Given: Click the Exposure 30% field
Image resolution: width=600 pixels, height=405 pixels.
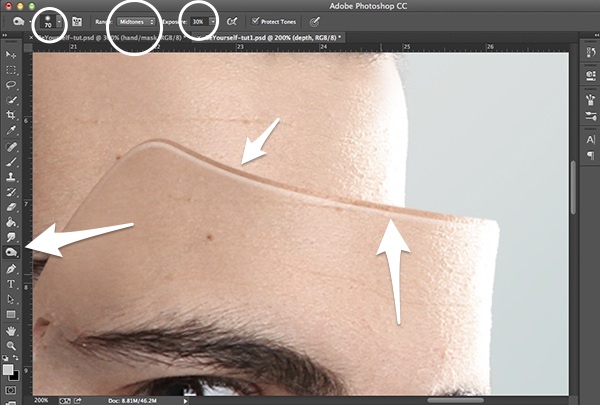Looking at the screenshot, I should pyautogui.click(x=199, y=22).
